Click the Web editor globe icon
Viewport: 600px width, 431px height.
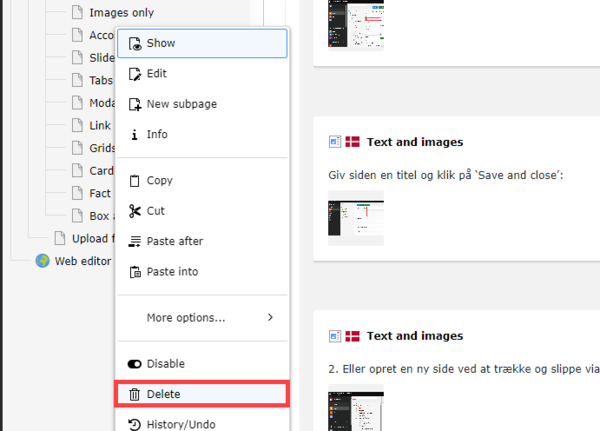click(42, 261)
